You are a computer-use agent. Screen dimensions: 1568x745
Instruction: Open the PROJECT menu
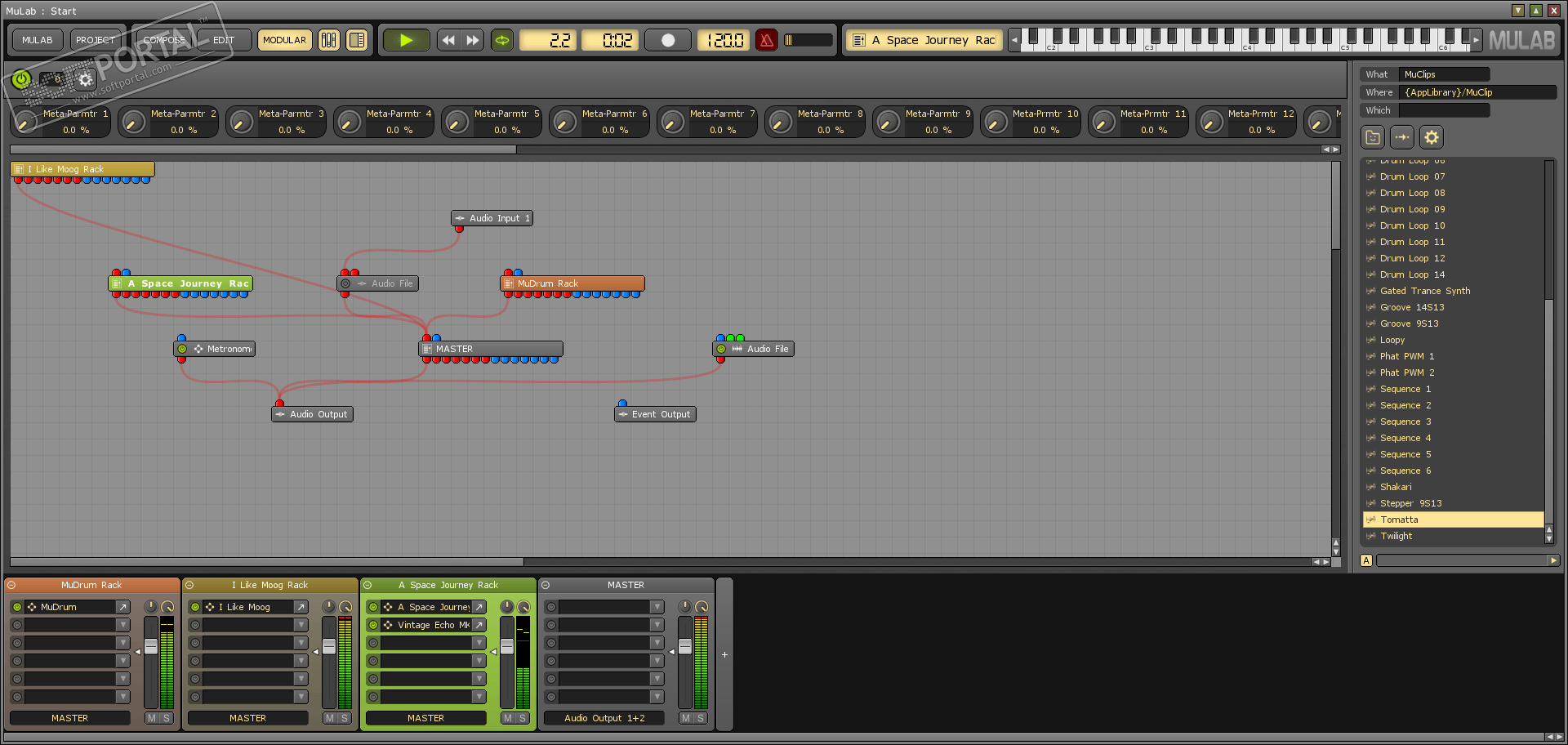(96, 40)
